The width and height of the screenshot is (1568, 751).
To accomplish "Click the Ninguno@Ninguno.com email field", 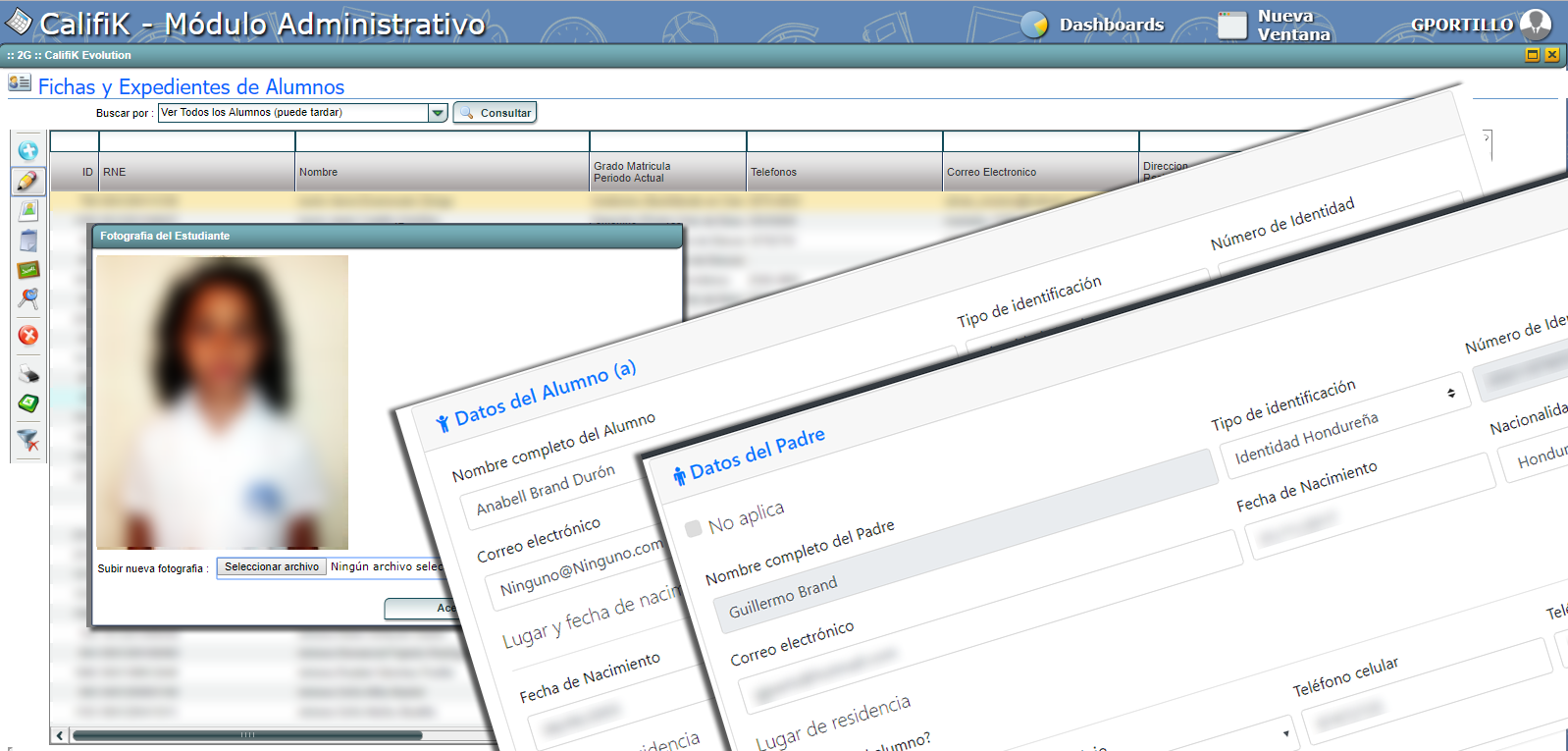I will pos(581,568).
